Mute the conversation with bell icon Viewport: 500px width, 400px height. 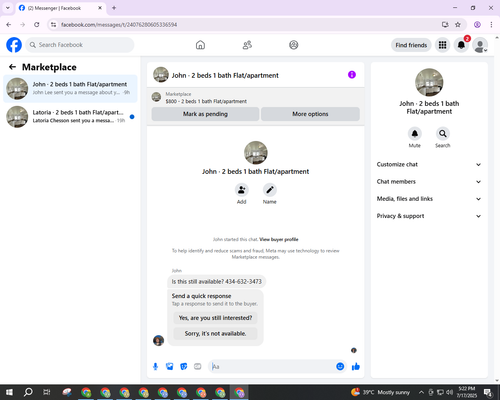pyautogui.click(x=415, y=134)
